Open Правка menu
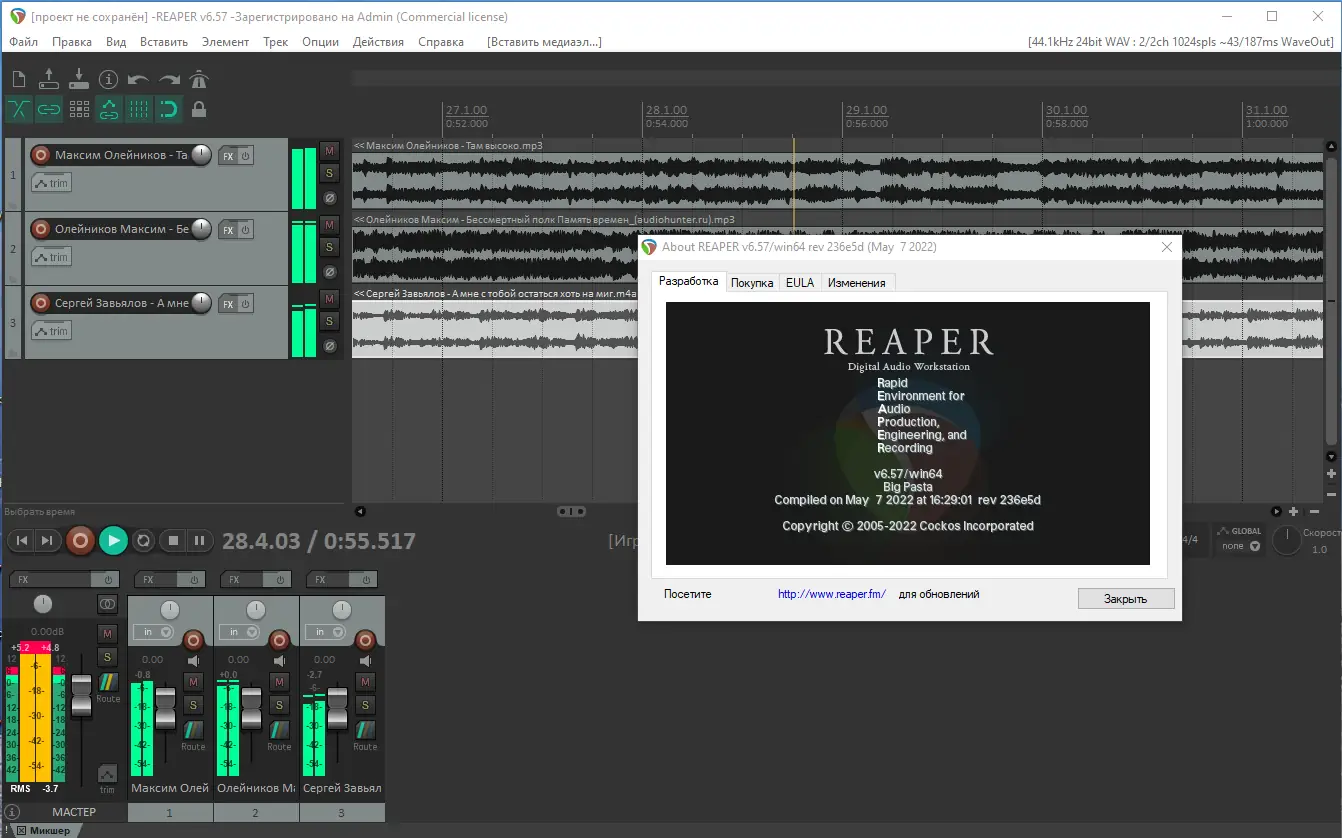The image size is (1342, 838). pos(72,42)
